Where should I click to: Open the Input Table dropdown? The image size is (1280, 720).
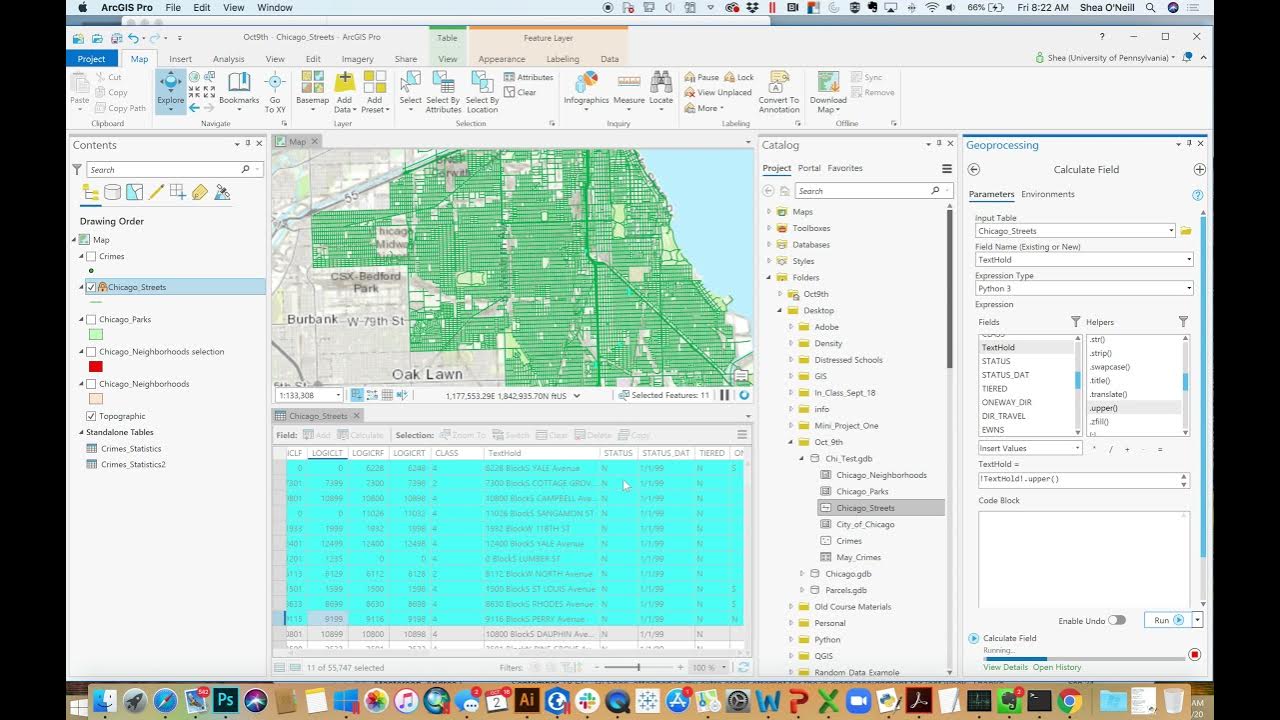[x=1171, y=231]
